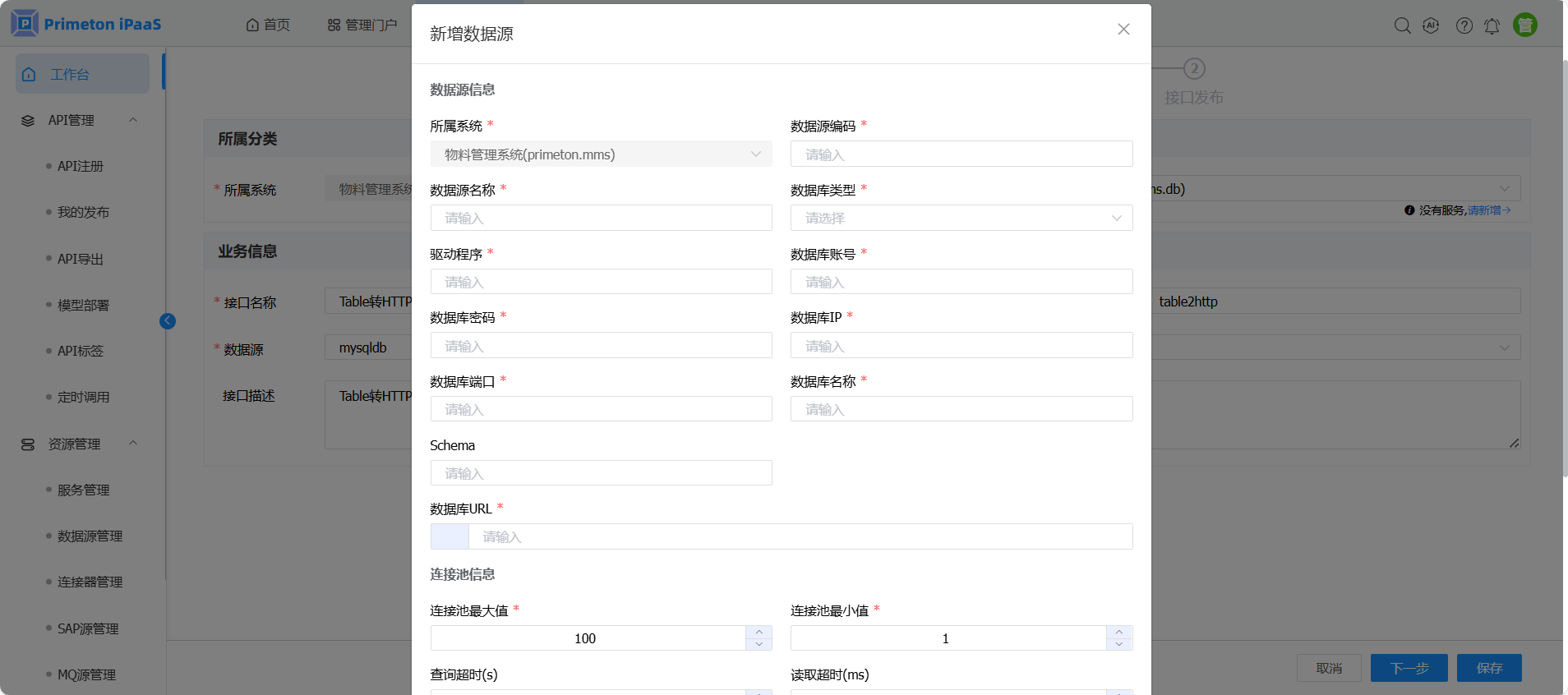Click the 数据库URL input field
The image size is (1568, 695).
(799, 537)
